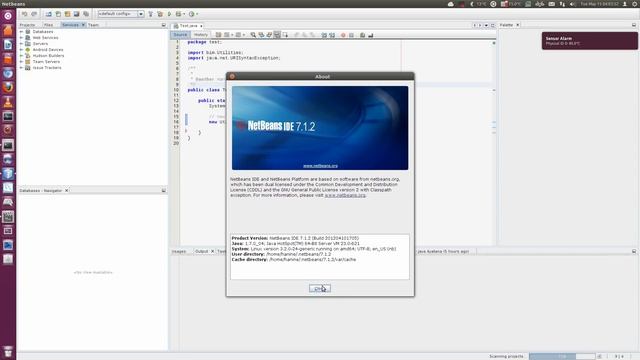Switch to Projects tab

coord(27,25)
